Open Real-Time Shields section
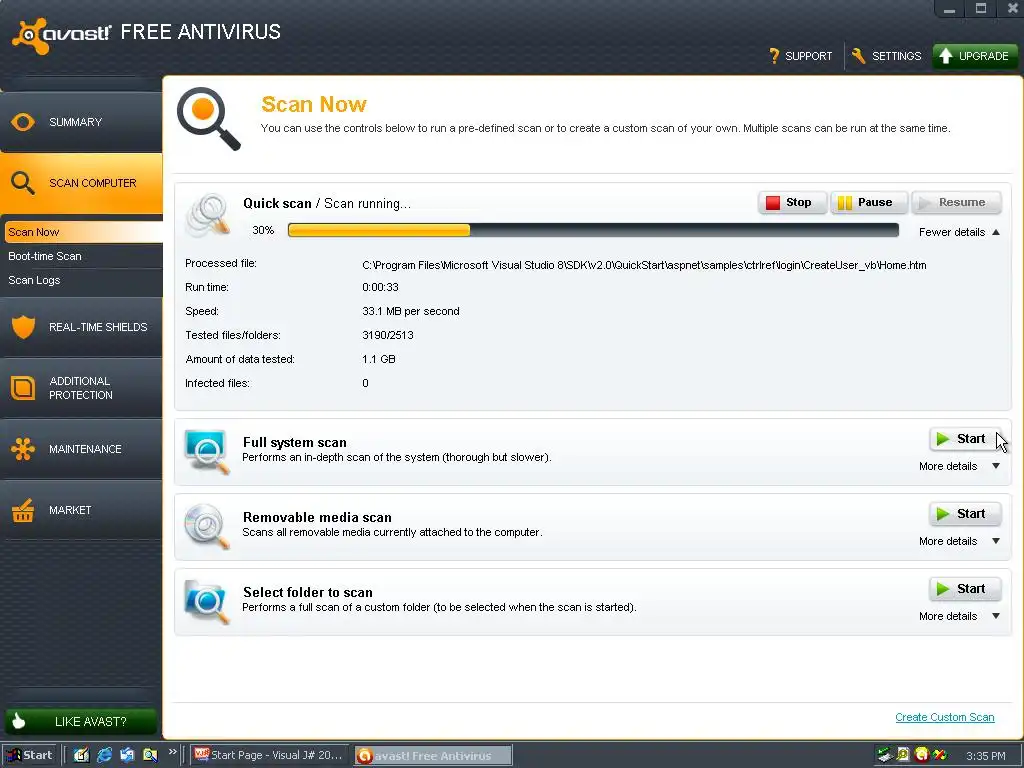The image size is (1024, 768). [x=81, y=327]
